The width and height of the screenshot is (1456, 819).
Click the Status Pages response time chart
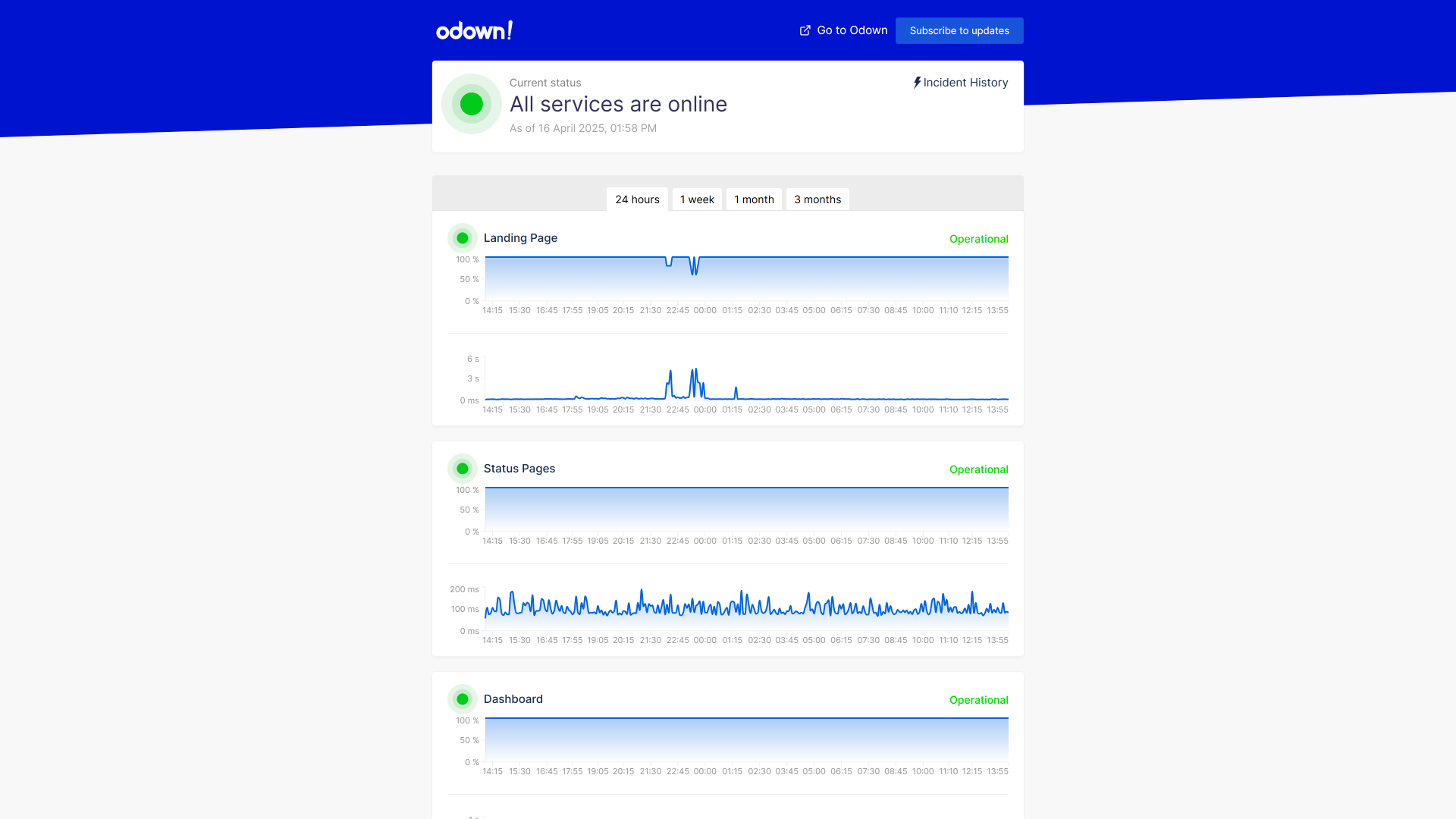[x=747, y=608]
